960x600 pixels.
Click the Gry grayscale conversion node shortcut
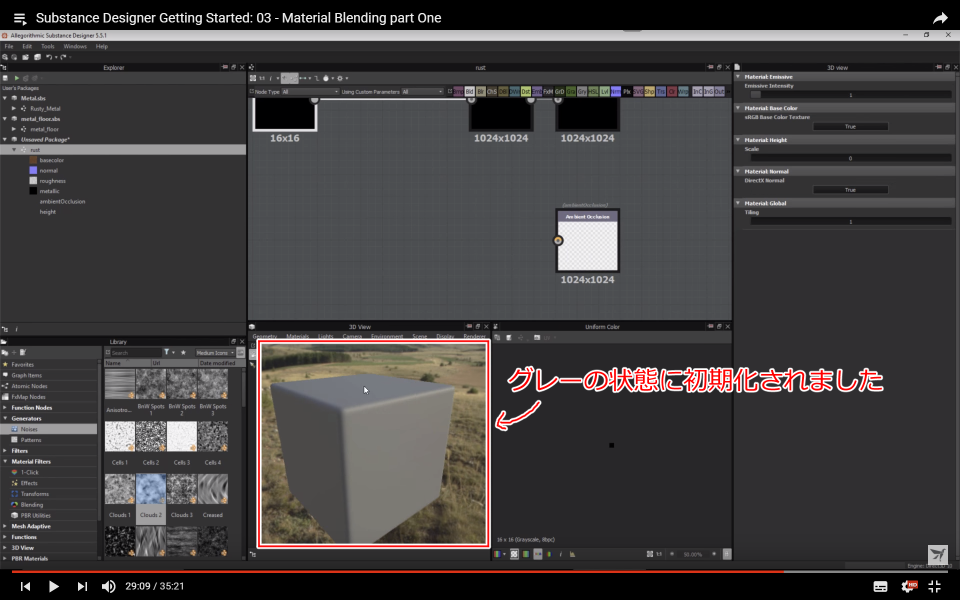(x=582, y=91)
